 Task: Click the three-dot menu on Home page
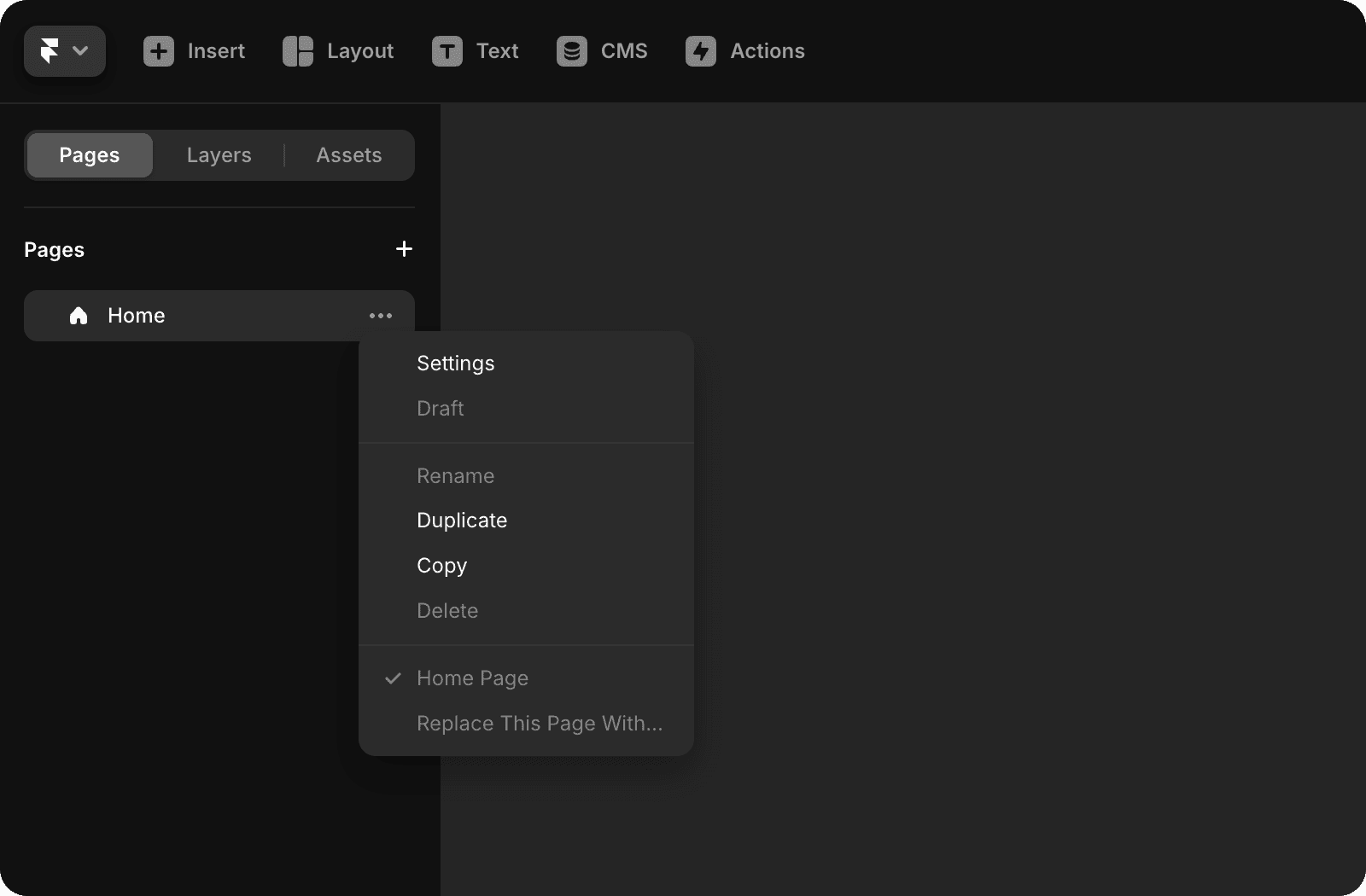381,316
